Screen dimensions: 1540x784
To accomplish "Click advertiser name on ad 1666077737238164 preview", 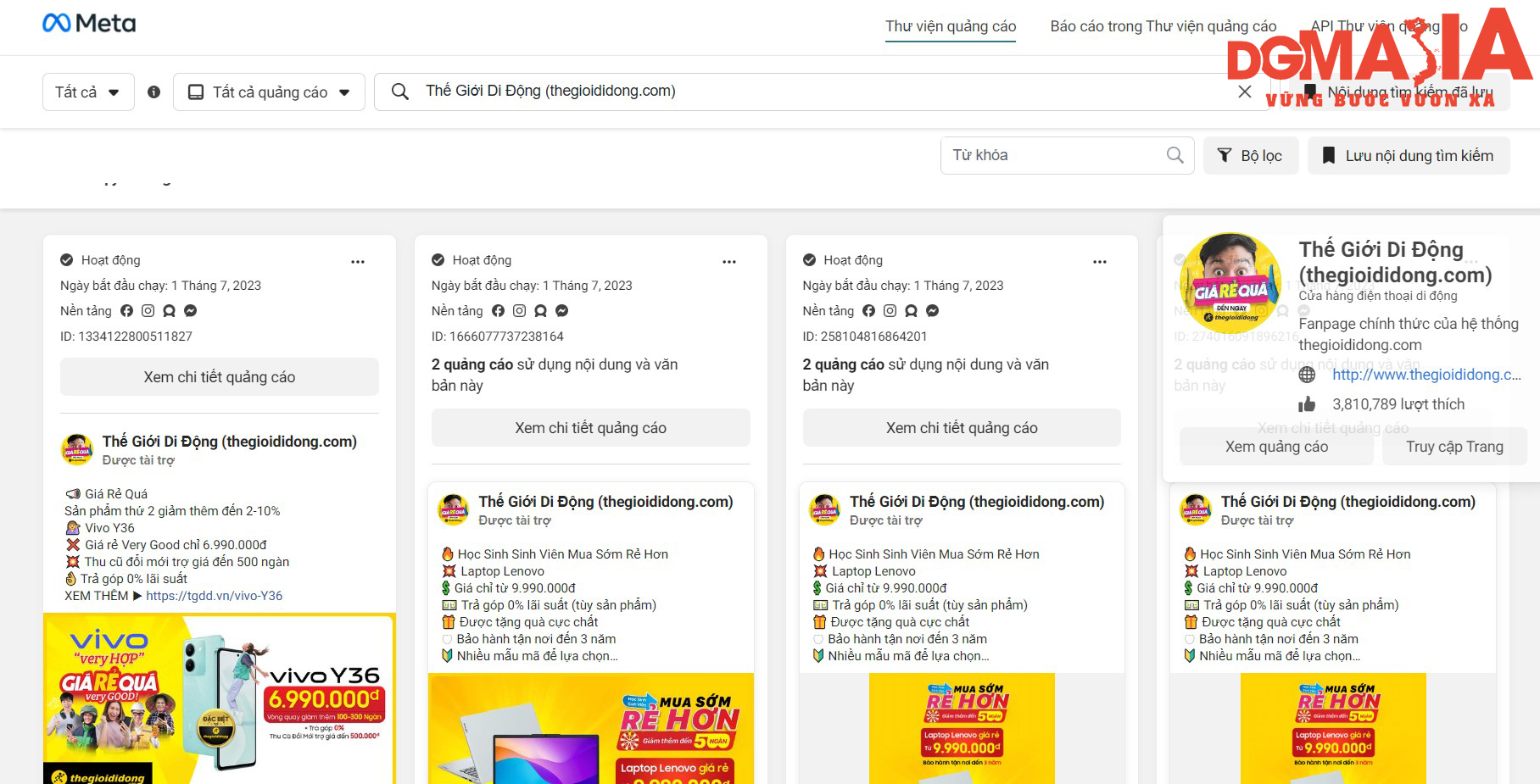I will [x=605, y=502].
